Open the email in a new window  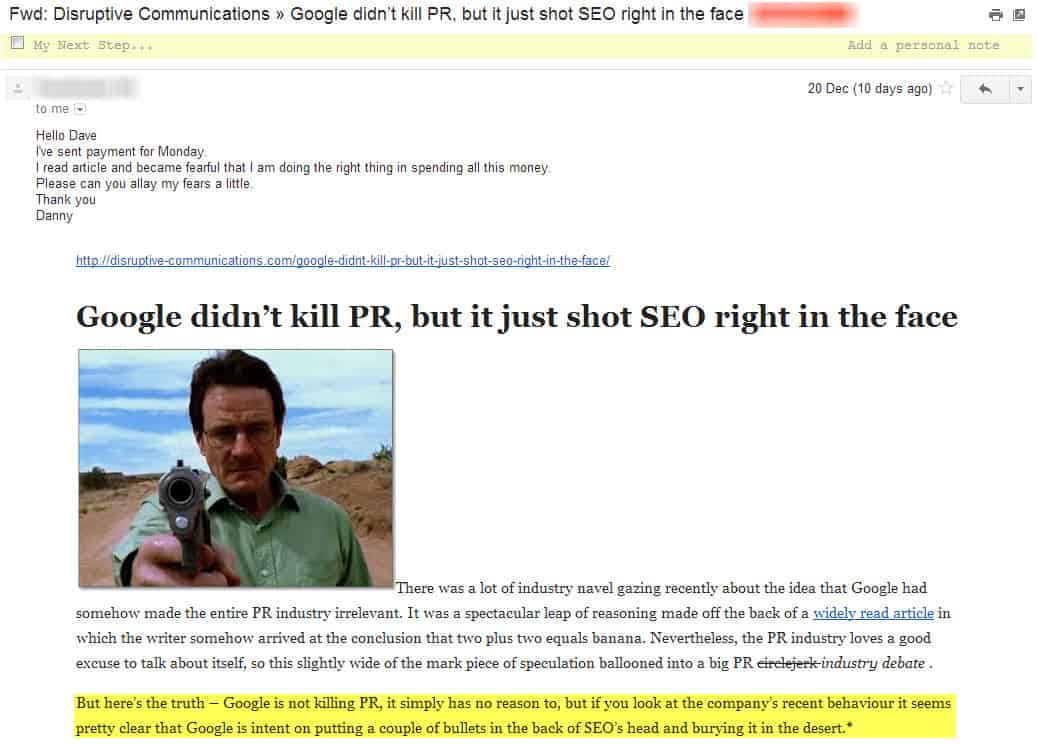[1019, 15]
